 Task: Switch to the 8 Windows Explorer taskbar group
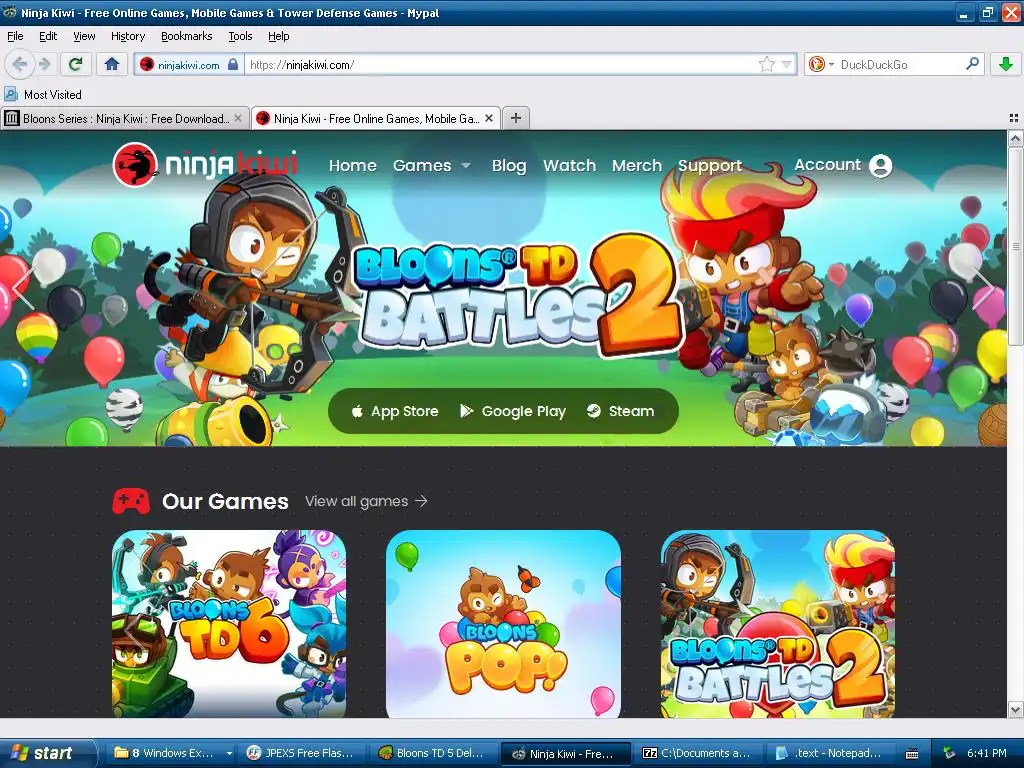tap(173, 753)
